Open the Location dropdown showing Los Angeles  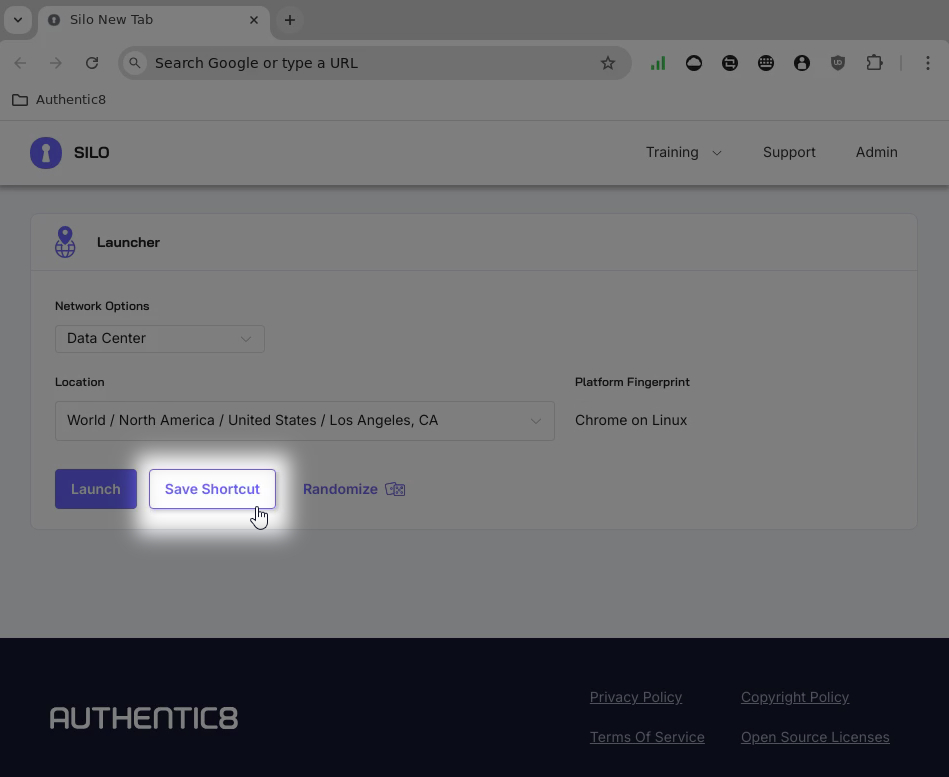tap(304, 421)
